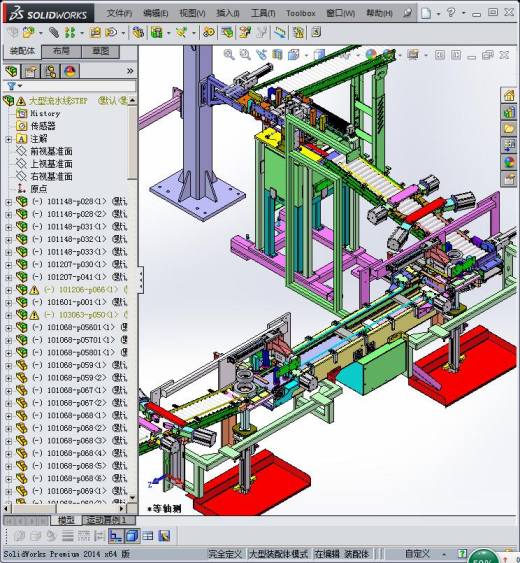Viewport: 520px width, 563px height.
Task: Click the Linear Component Pattern icon
Action: point(70,33)
